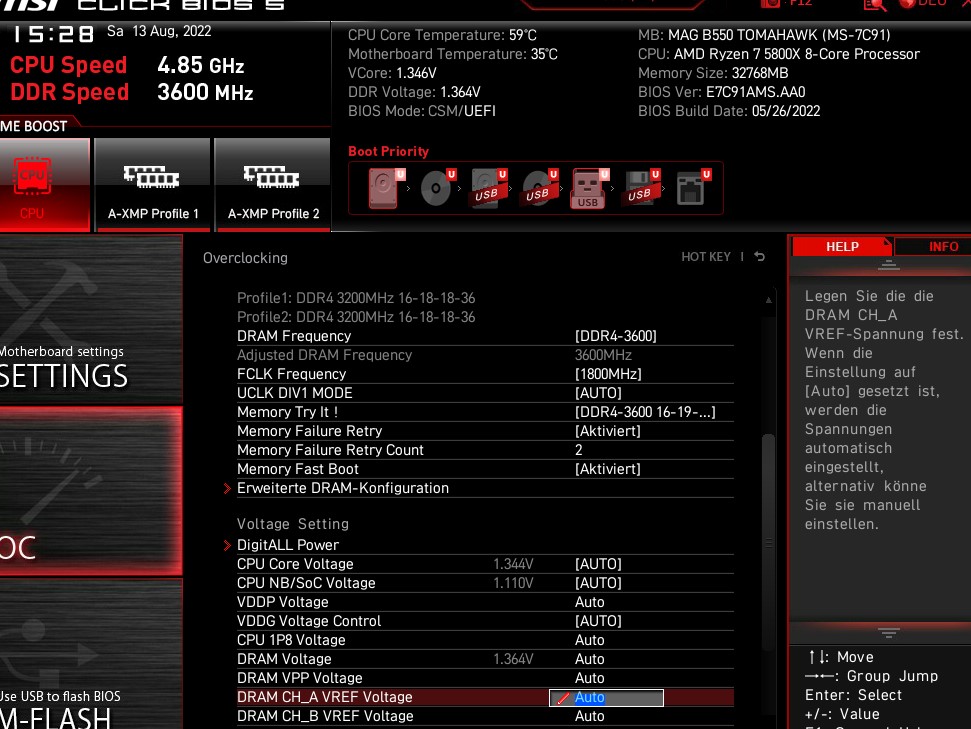The height and width of the screenshot is (729, 971).
Task: Click the USB optical drive boot icon
Action: 539,188
